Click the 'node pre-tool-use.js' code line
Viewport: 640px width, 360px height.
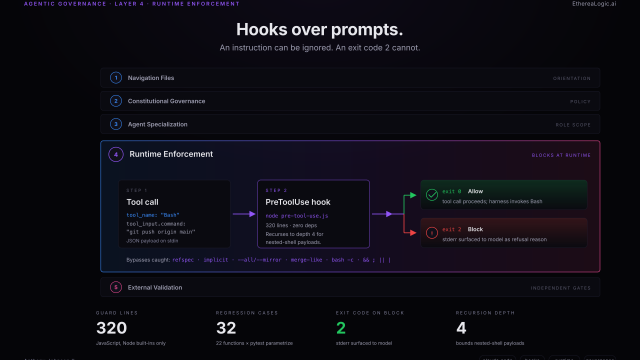point(297,216)
